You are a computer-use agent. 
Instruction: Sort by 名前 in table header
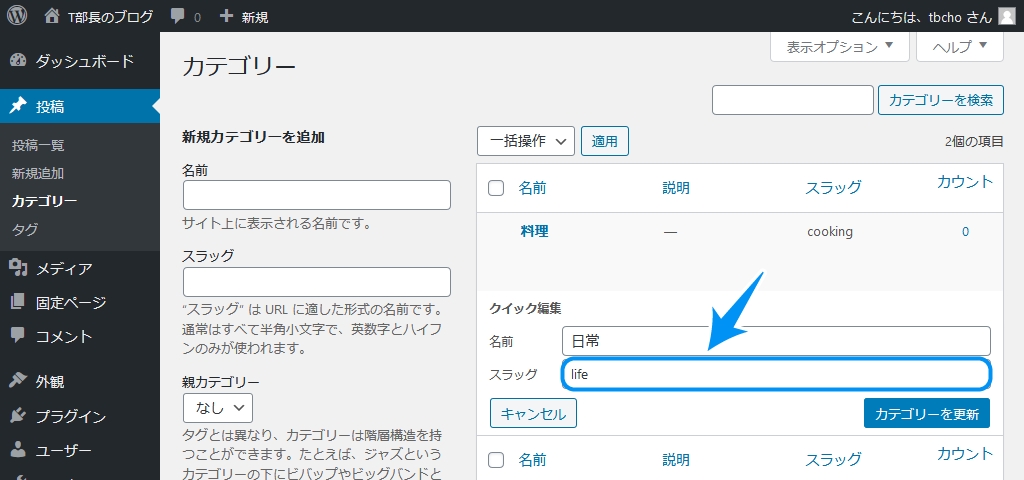tap(532, 188)
